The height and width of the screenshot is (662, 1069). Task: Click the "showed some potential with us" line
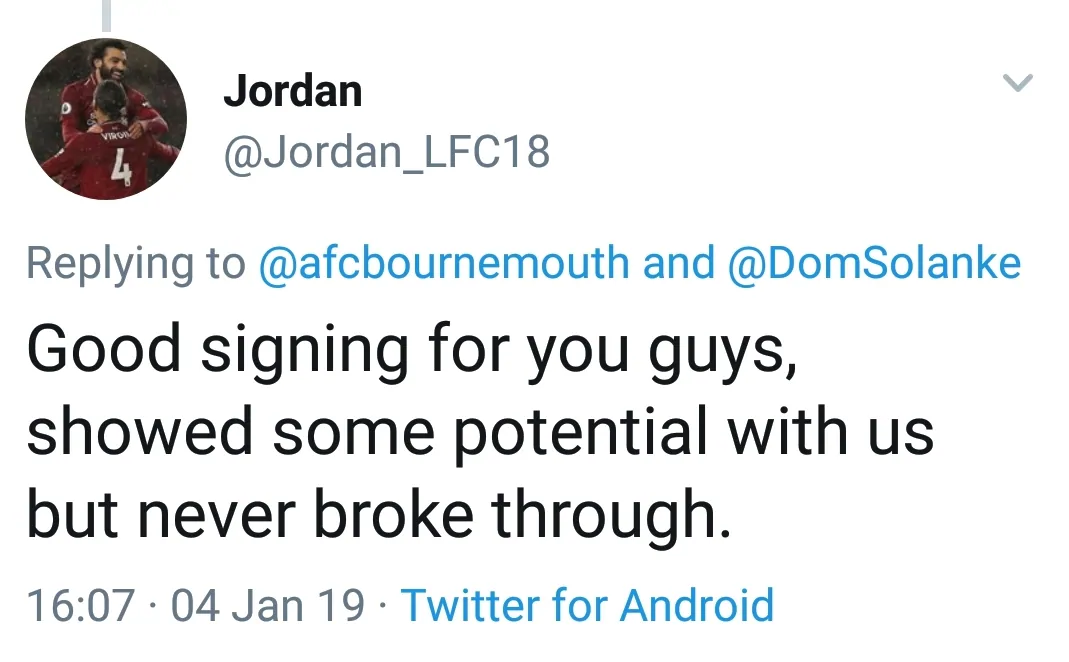pos(480,434)
